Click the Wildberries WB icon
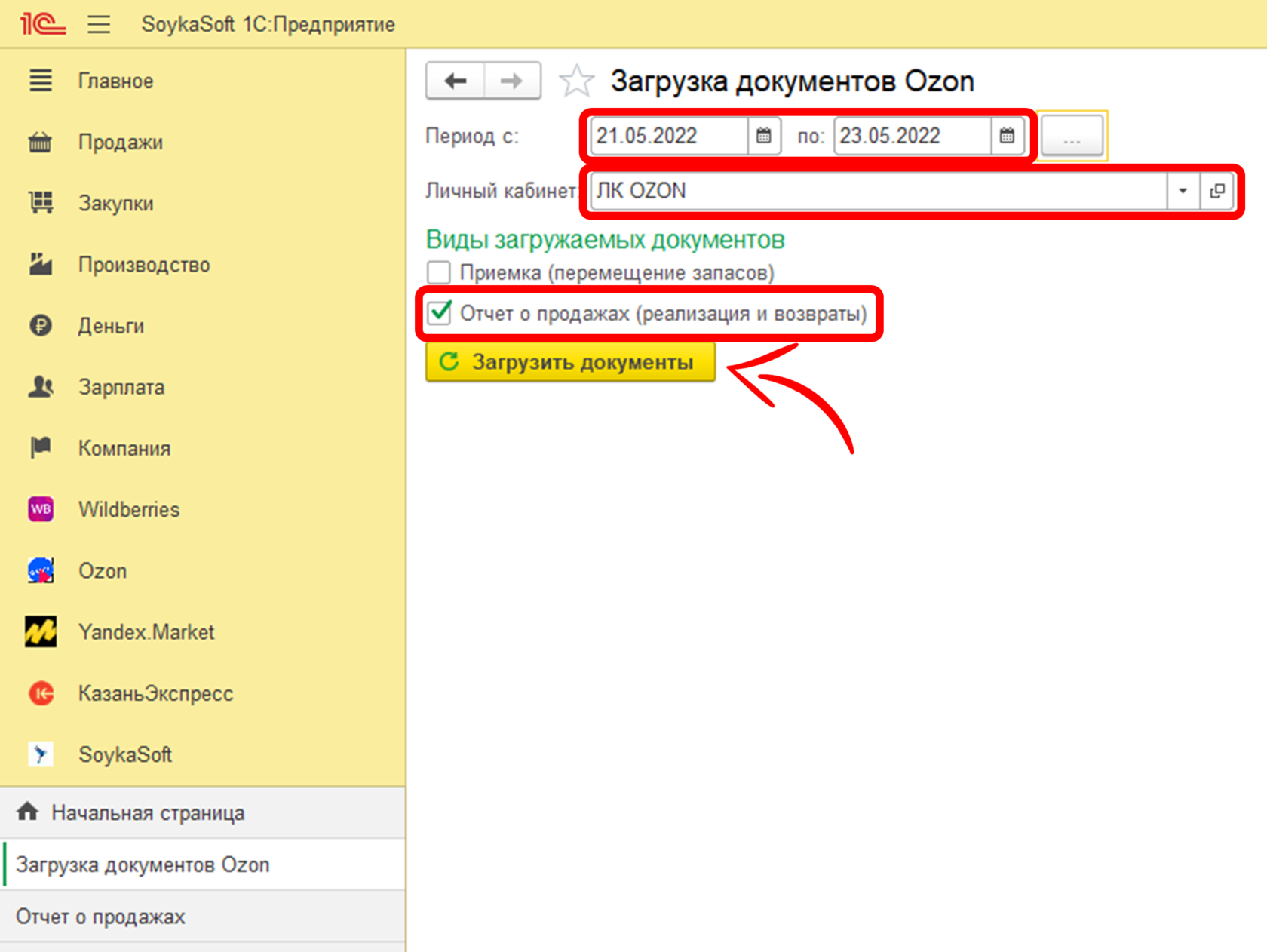This screenshot has height=952, width=1267. click(41, 509)
